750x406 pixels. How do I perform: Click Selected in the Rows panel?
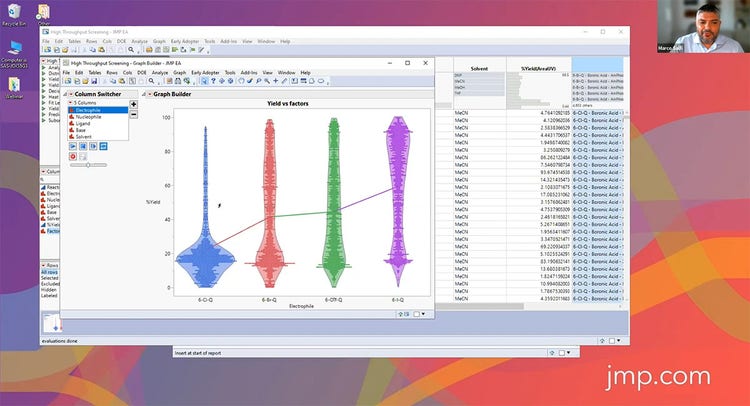pos(49,278)
